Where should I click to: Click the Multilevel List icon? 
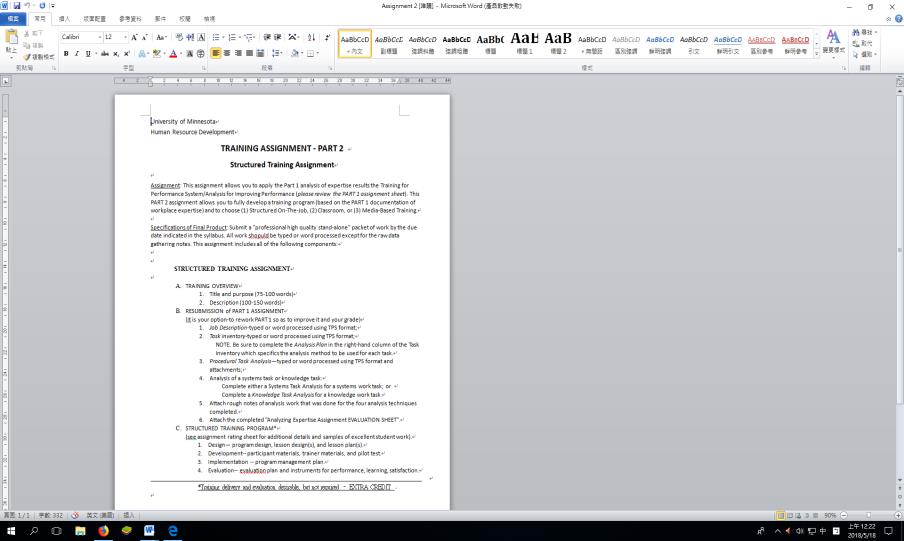[248, 37]
